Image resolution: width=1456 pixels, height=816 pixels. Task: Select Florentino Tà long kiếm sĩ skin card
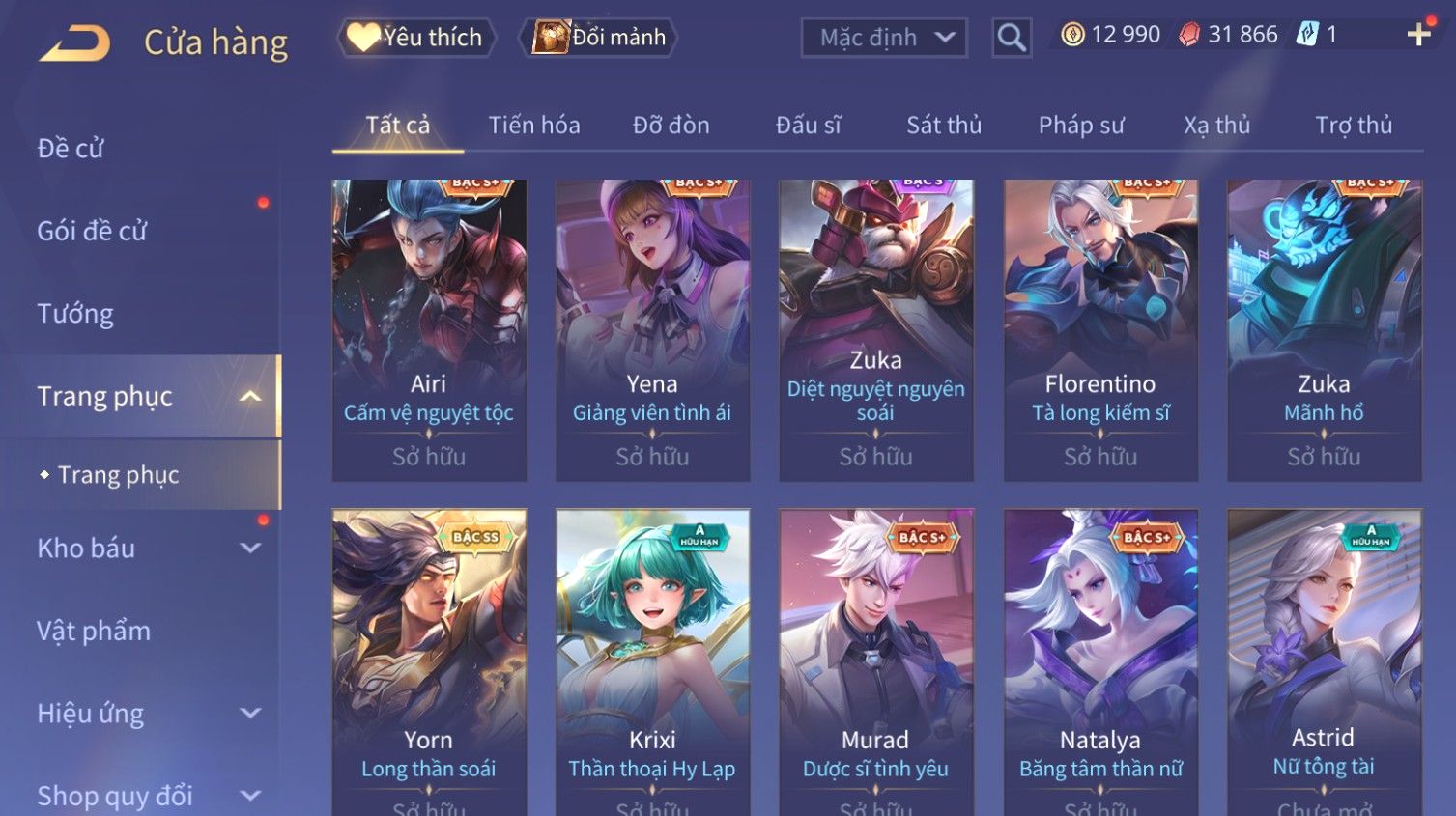point(1100,330)
